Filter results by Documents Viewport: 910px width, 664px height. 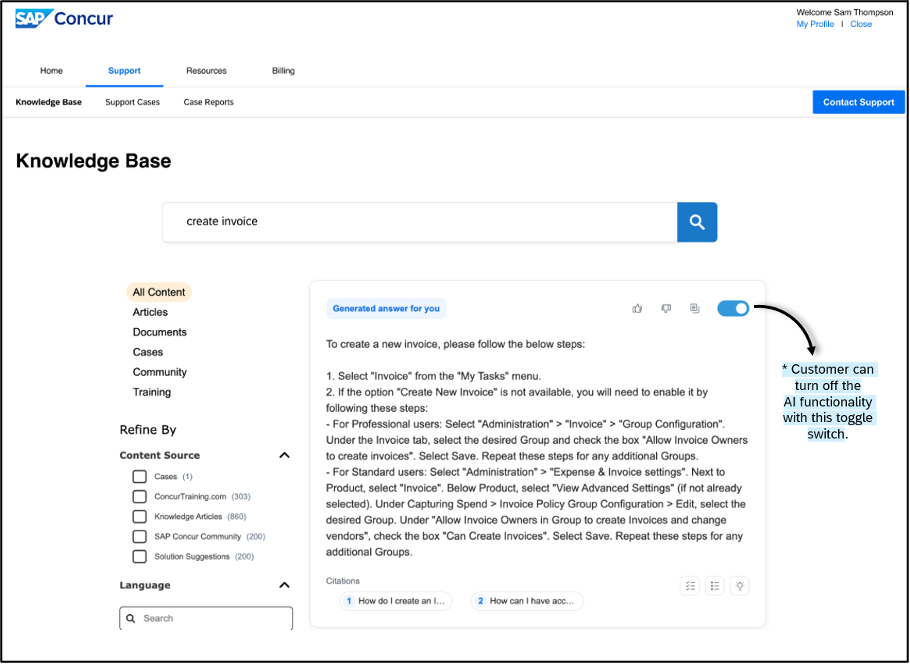pyautogui.click(x=160, y=332)
